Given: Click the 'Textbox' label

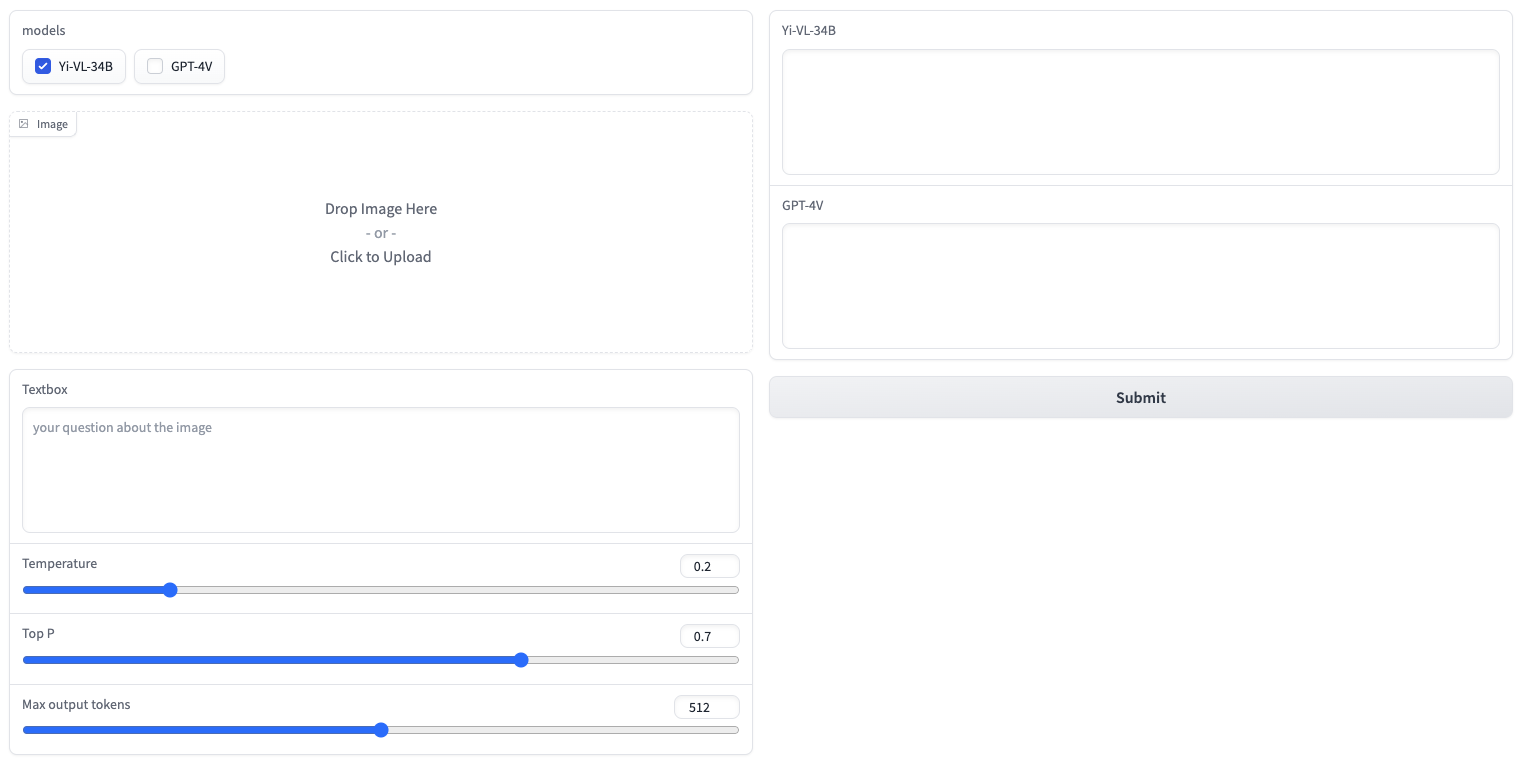Looking at the screenshot, I should (45, 389).
